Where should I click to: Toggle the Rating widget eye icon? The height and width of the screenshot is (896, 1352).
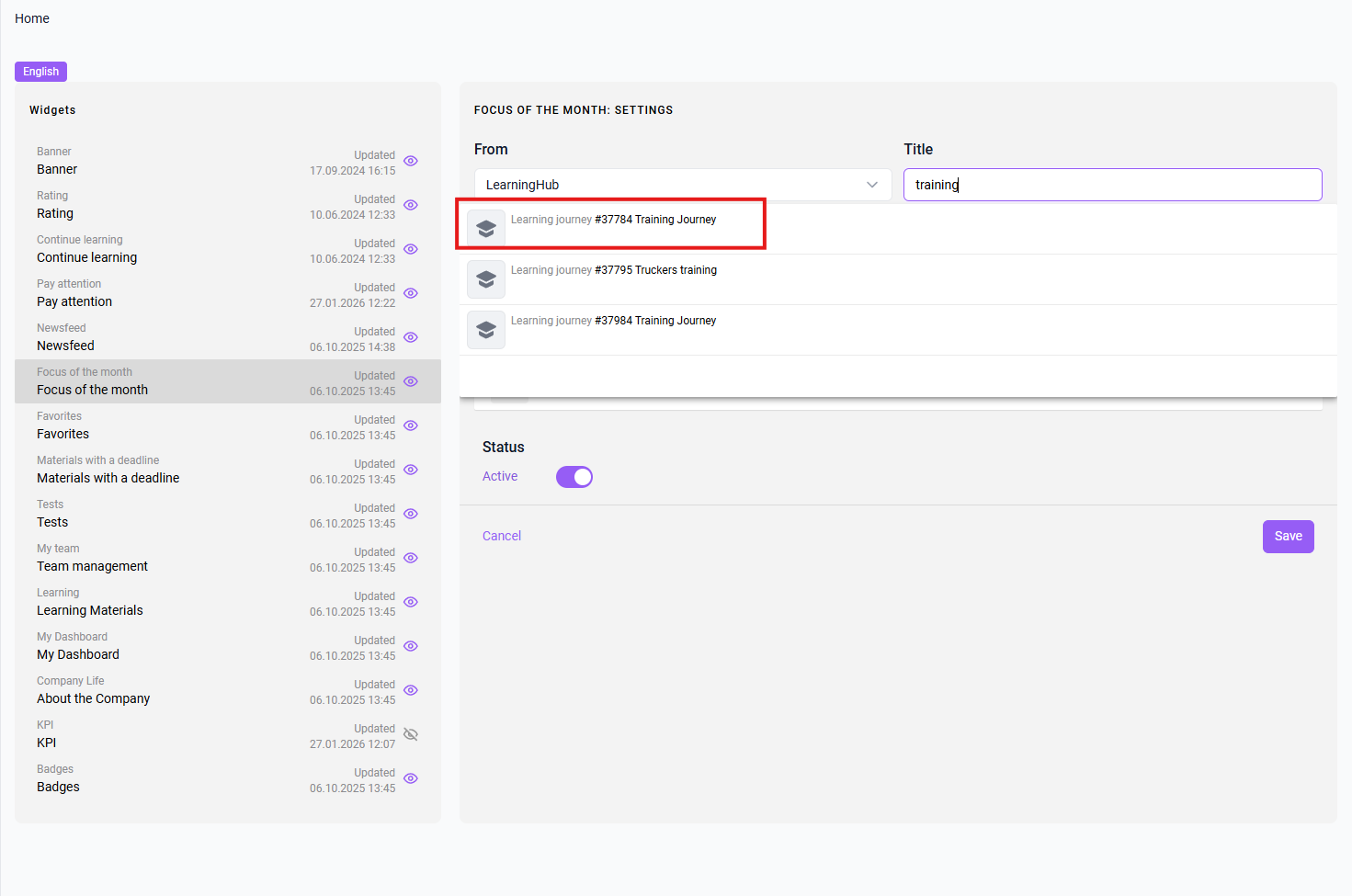pyautogui.click(x=411, y=205)
